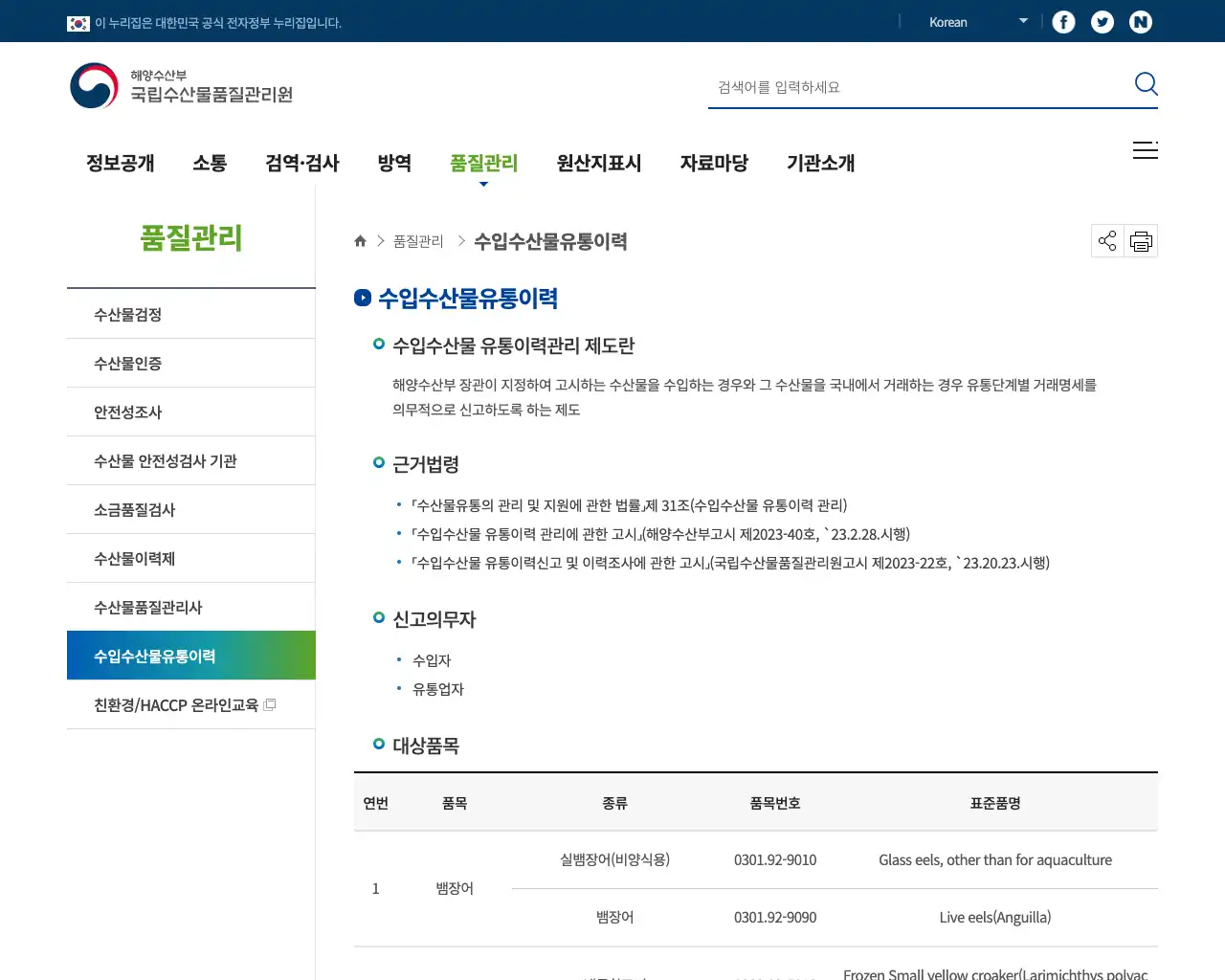Select 수산물이력제 in the sidebar

pyautogui.click(x=191, y=559)
